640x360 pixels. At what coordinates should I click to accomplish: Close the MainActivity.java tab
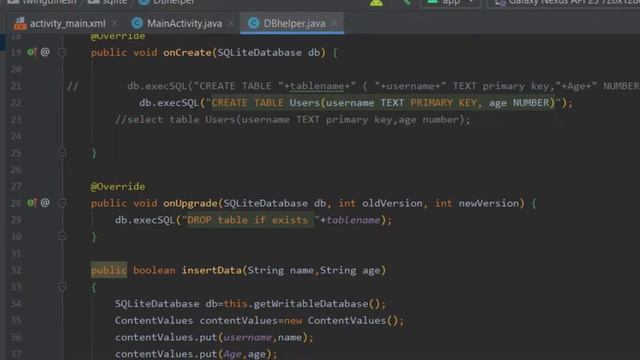point(231,23)
